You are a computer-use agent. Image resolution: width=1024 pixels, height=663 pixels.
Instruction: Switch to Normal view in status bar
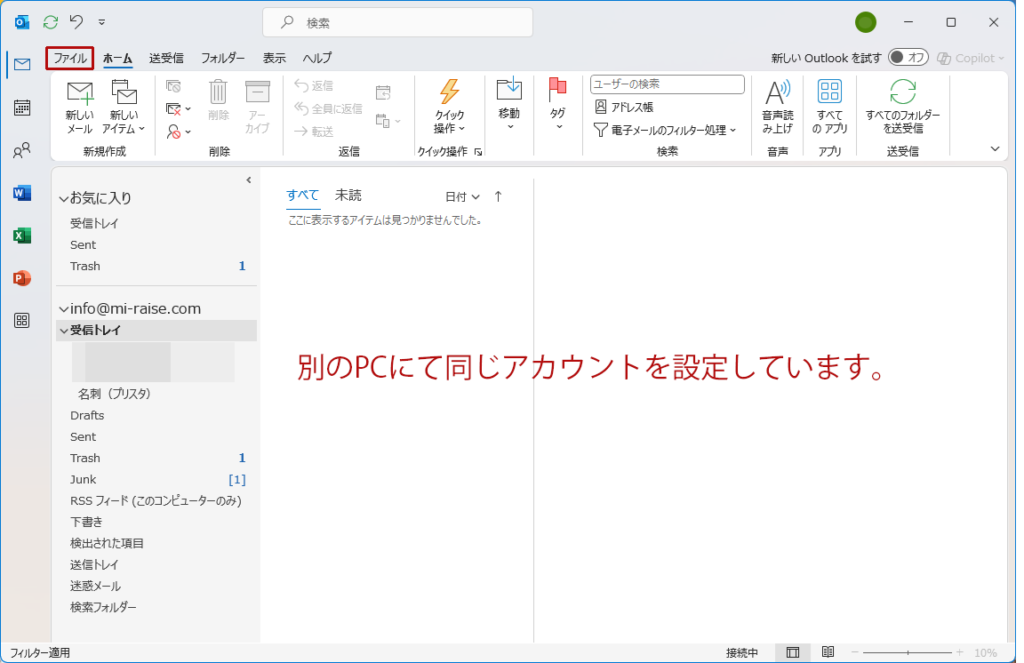792,652
